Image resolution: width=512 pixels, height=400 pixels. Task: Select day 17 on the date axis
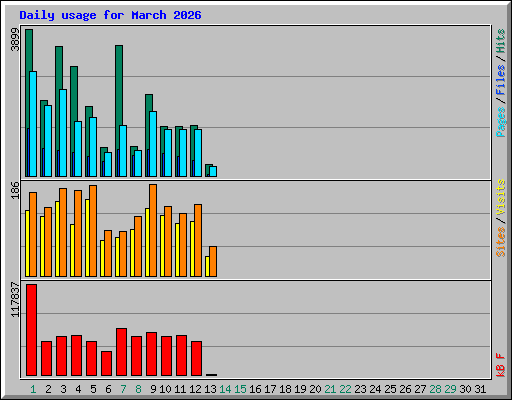pos(270,389)
